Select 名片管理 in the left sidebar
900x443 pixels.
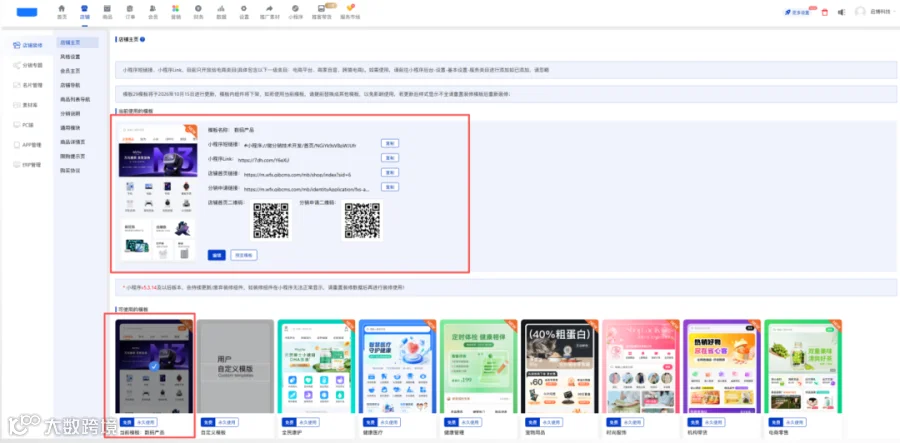tap(28, 86)
